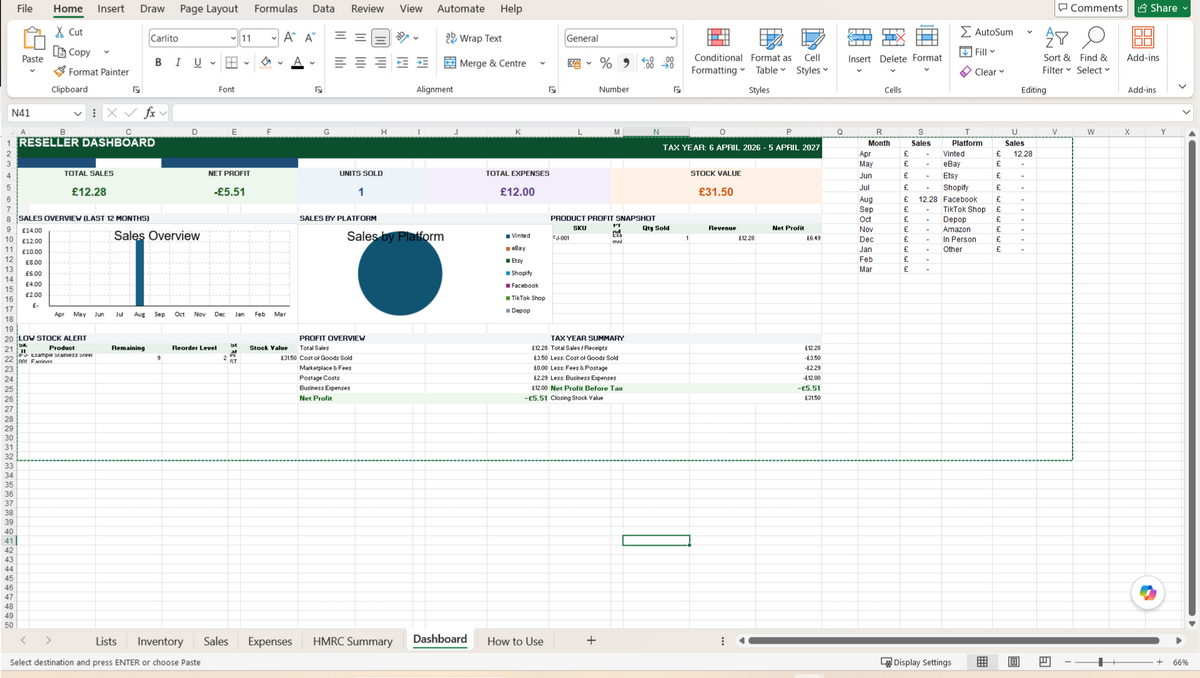
Task: Open accounting number format icon
Action: tap(574, 63)
